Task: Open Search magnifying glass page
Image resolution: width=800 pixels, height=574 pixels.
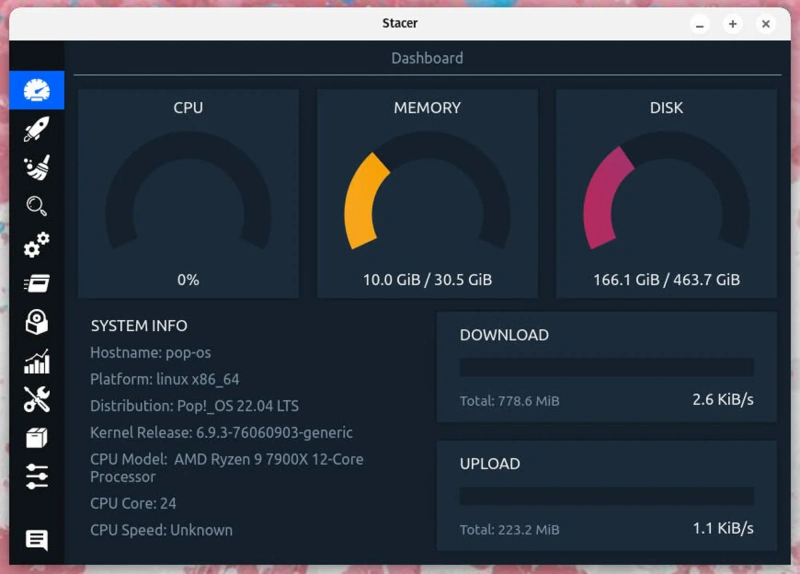Action: pos(37,206)
